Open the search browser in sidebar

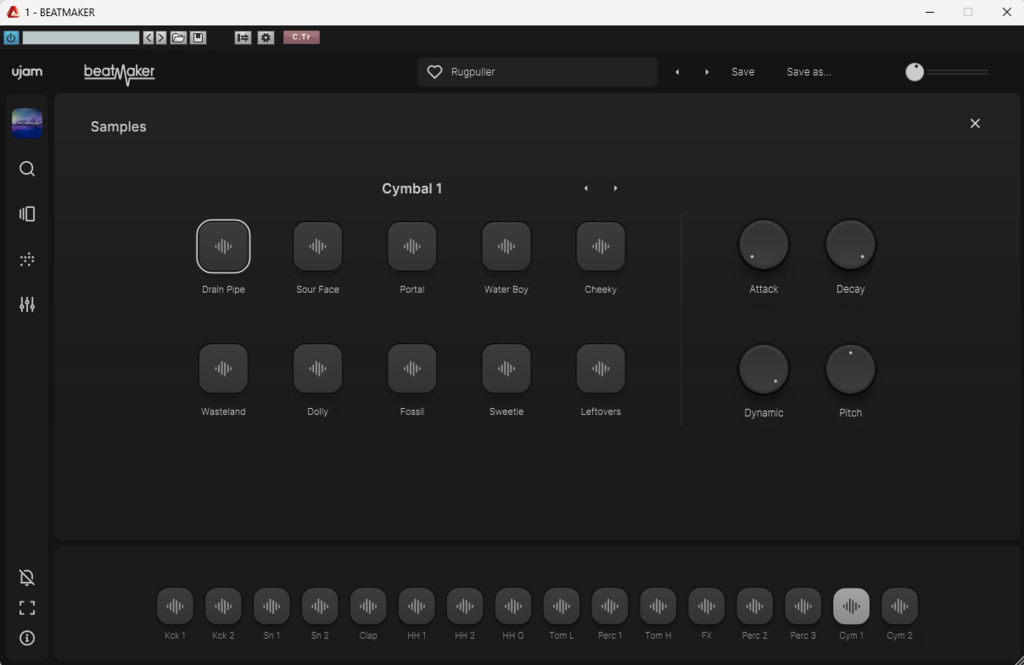[27, 169]
